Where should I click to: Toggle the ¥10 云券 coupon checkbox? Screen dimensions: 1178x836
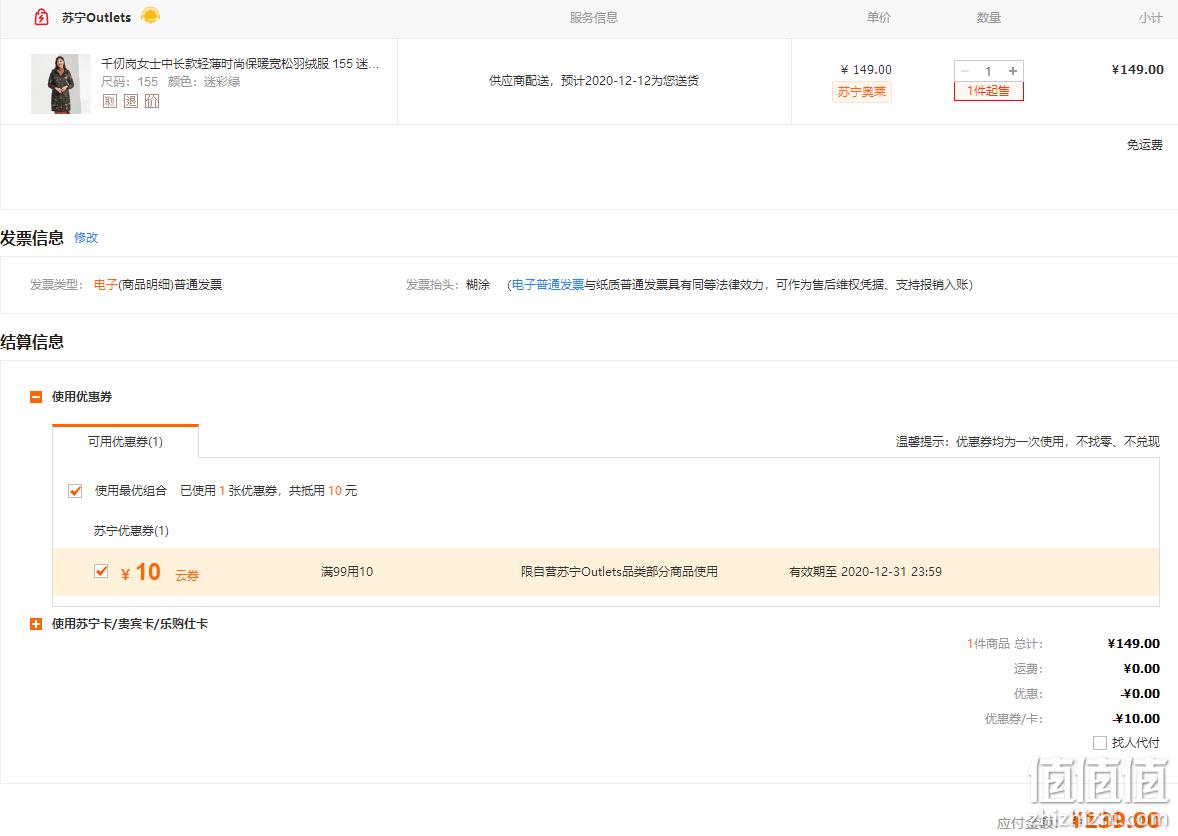pos(101,572)
